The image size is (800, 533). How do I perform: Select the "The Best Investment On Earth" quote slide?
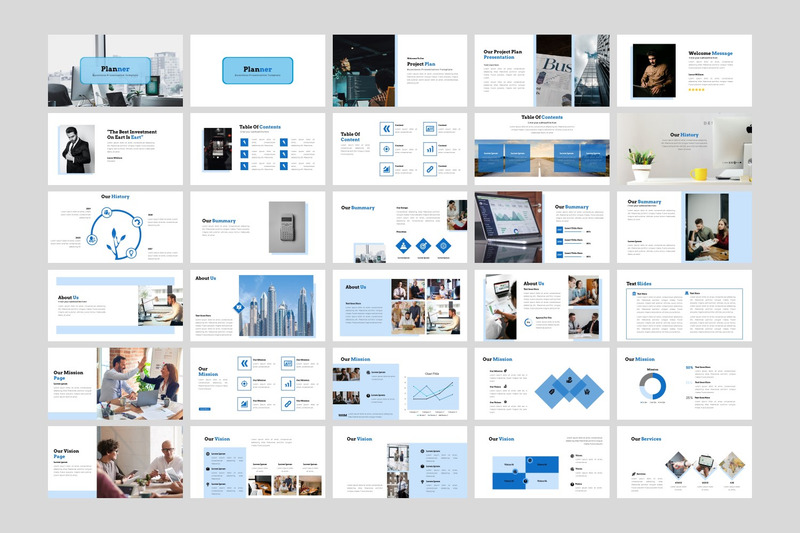[115, 149]
